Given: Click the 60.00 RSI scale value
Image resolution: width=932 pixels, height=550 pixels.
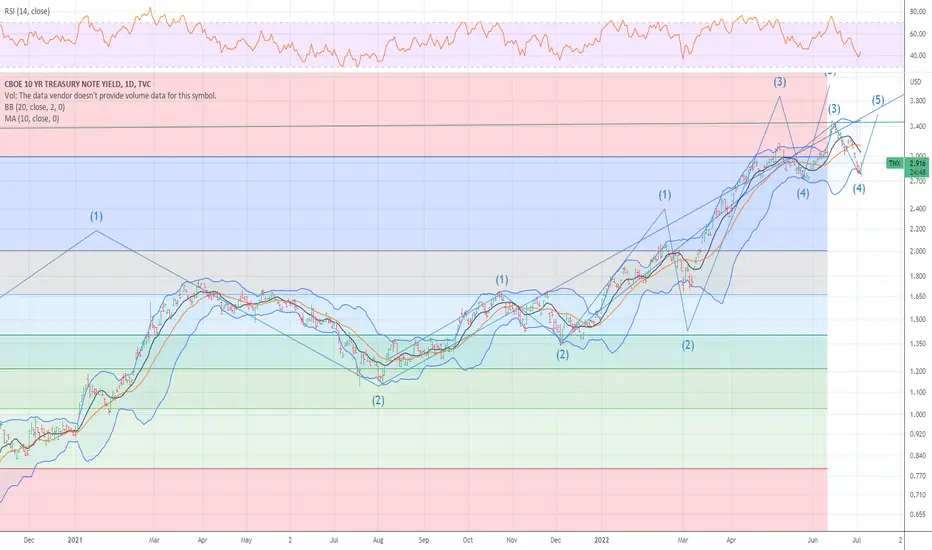Looking at the screenshot, I should pyautogui.click(x=917, y=34).
